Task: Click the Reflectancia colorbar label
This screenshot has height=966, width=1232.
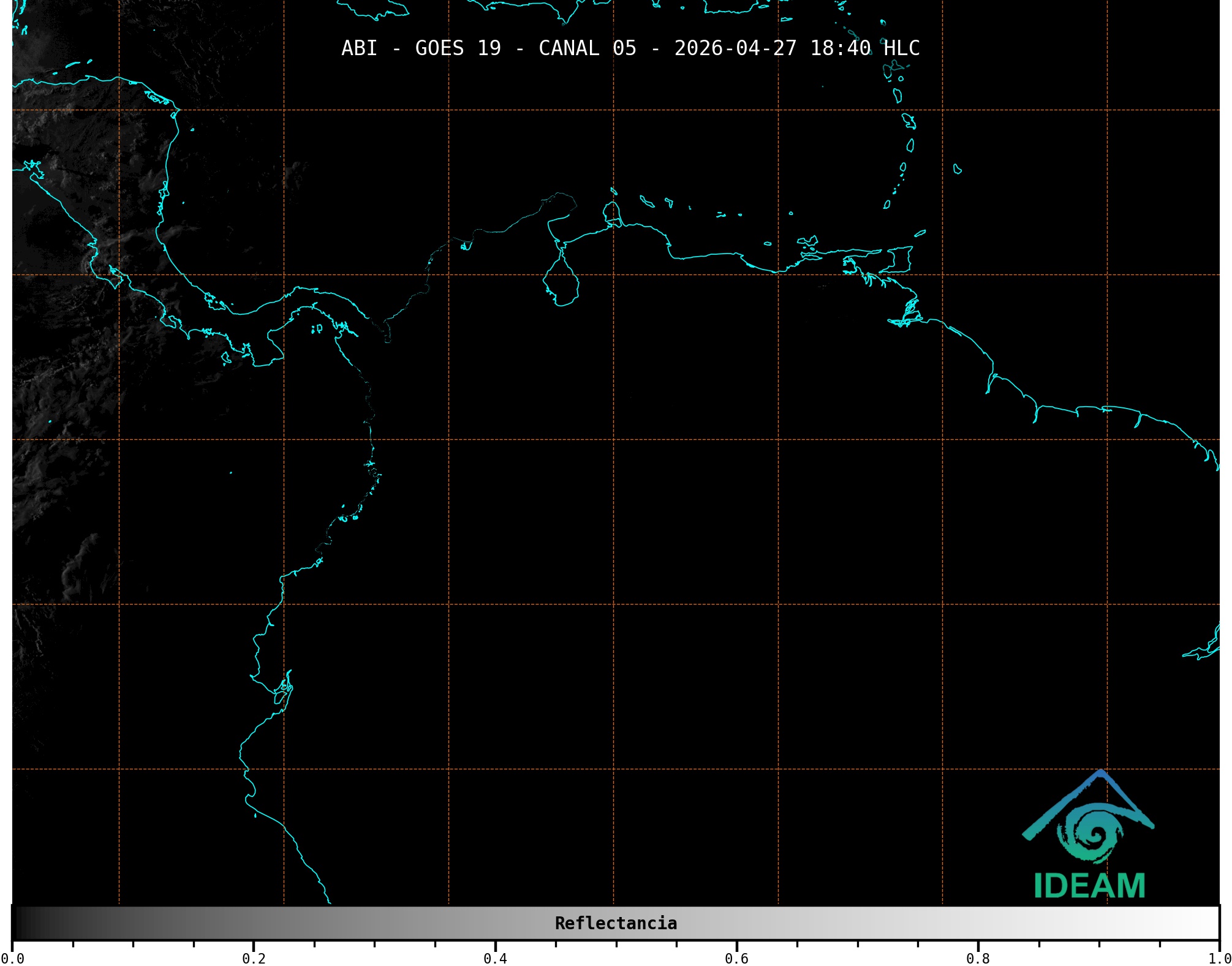Action: (616, 923)
